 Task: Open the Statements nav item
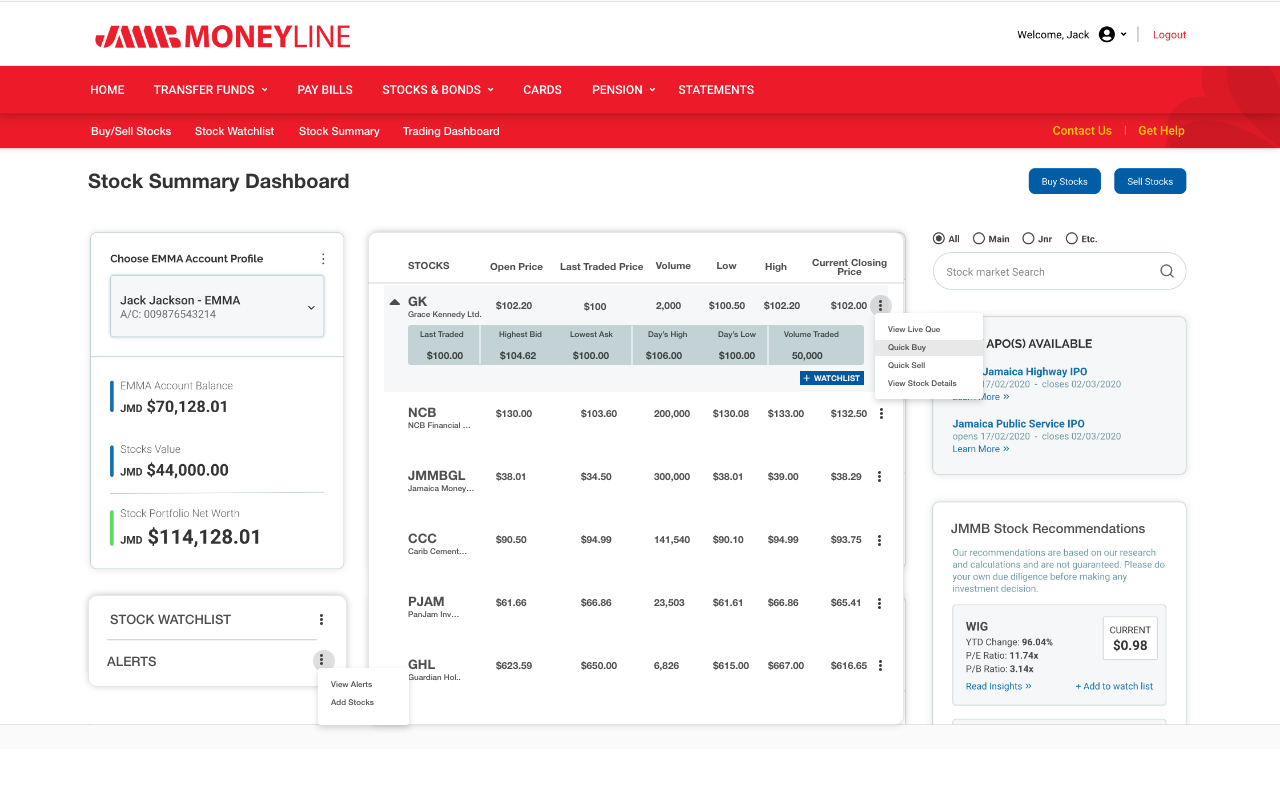(716, 90)
